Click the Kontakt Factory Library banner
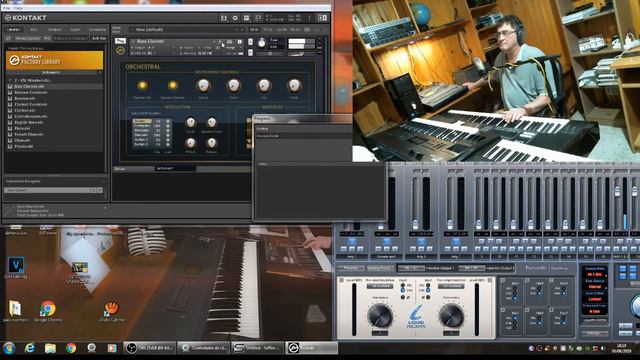640x360 pixels. click(54, 60)
